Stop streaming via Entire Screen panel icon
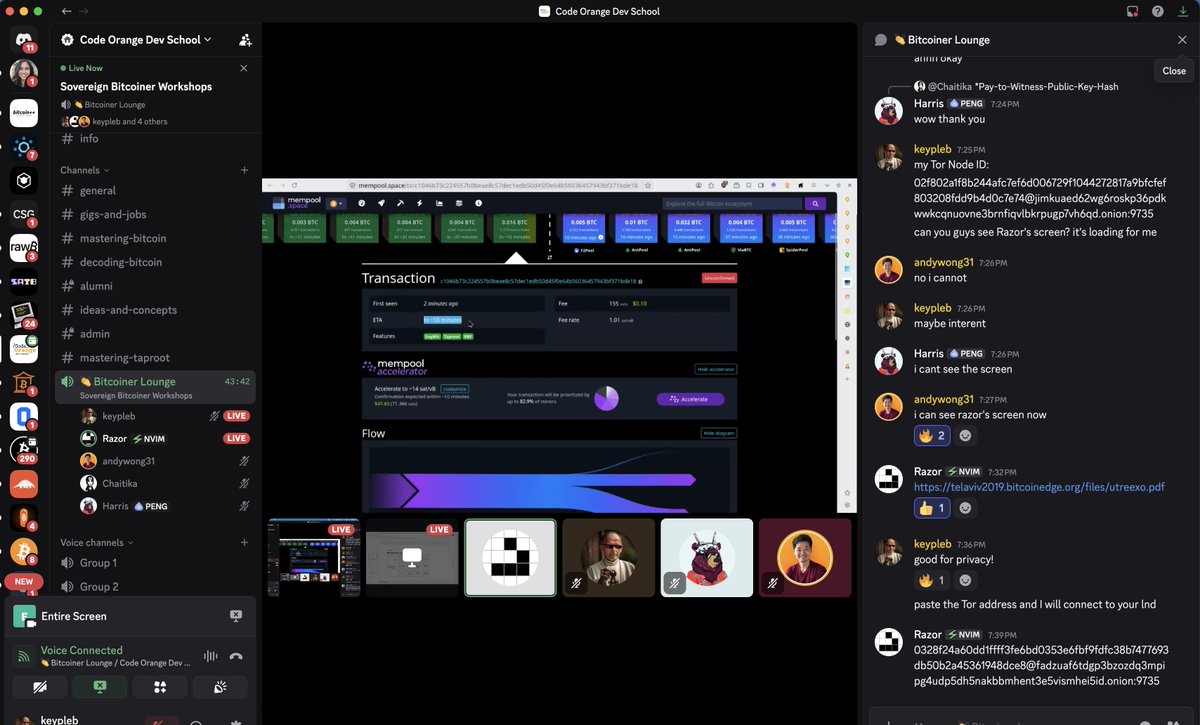The height and width of the screenshot is (725, 1200). 236,616
